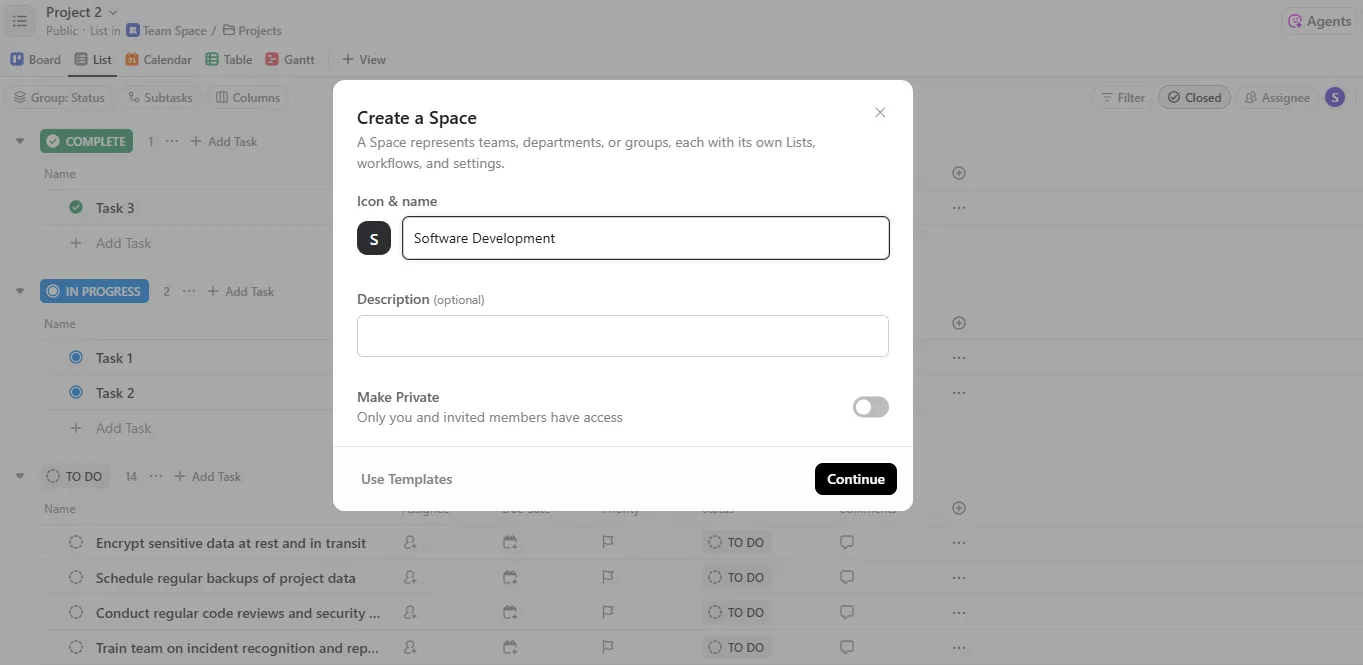Open the comment icon for Train team task
Viewport: 1363px width, 665px height.
[847, 647]
